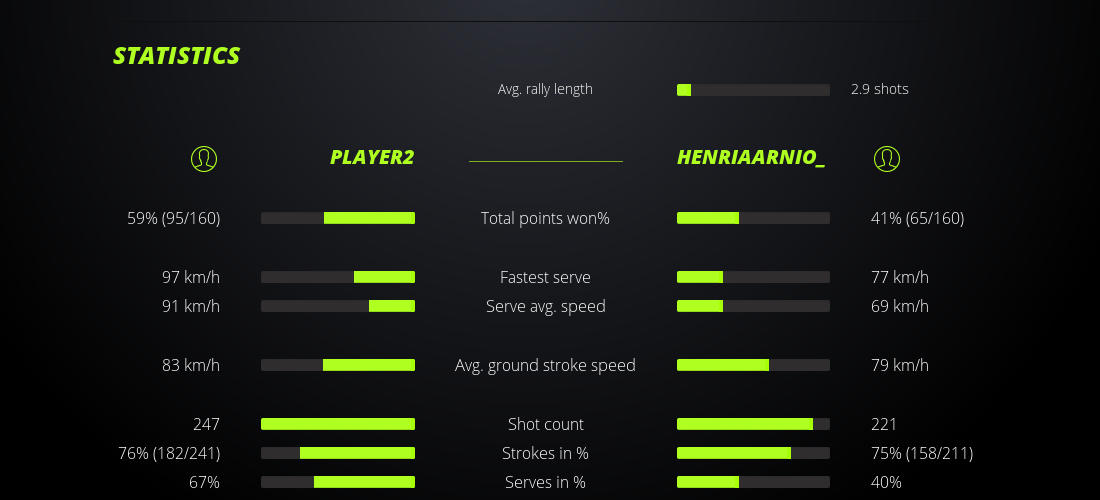Image resolution: width=1100 pixels, height=500 pixels.
Task: Click HENRIAARNIO_ fastest serve bar
Action: [753, 277]
